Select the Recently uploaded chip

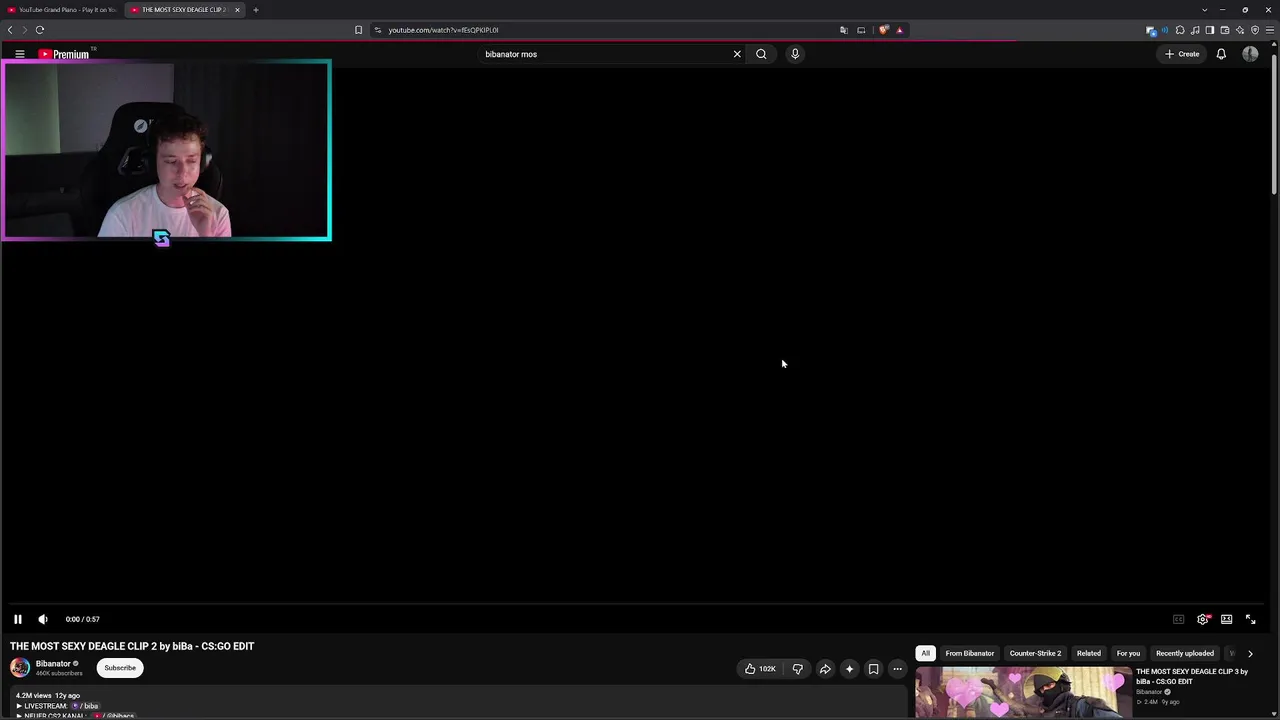[1185, 653]
